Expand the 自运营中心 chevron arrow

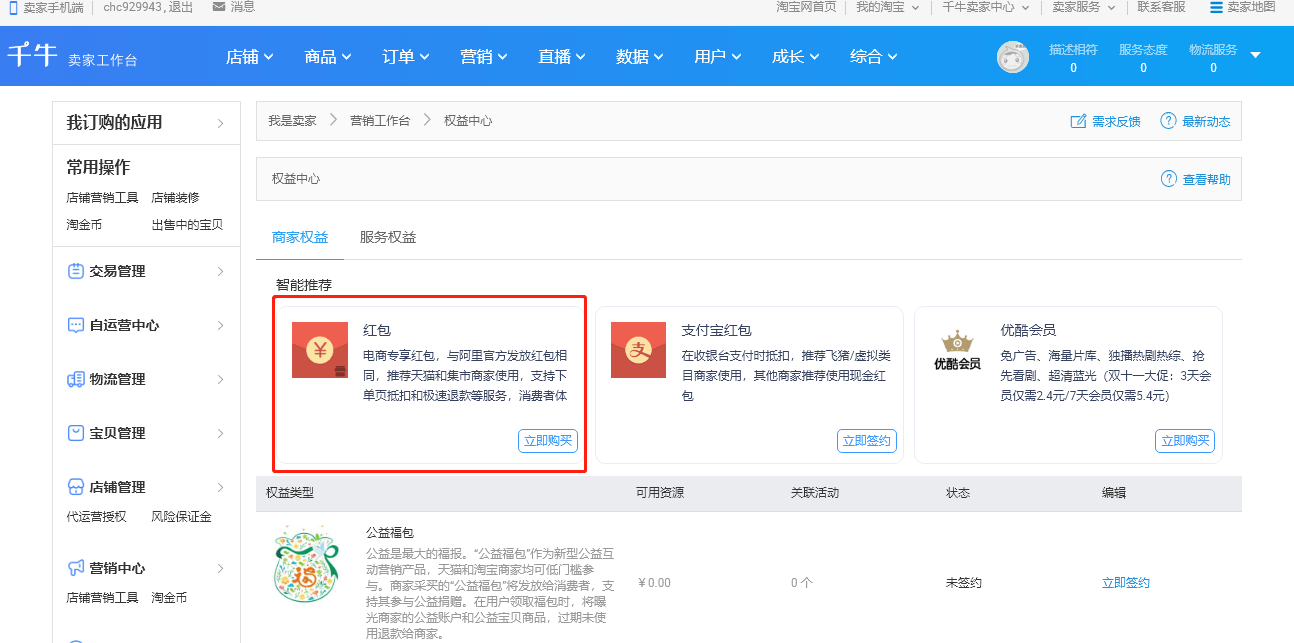(220, 325)
